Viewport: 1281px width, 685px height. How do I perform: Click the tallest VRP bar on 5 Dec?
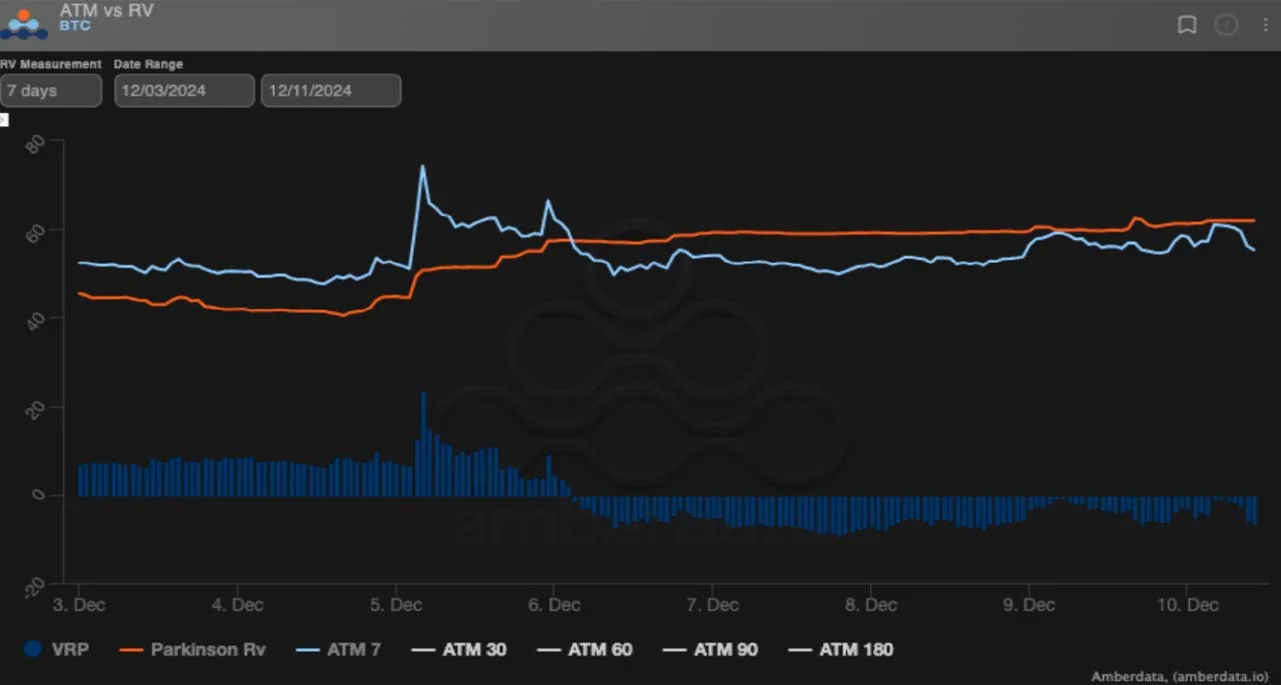pyautogui.click(x=423, y=444)
